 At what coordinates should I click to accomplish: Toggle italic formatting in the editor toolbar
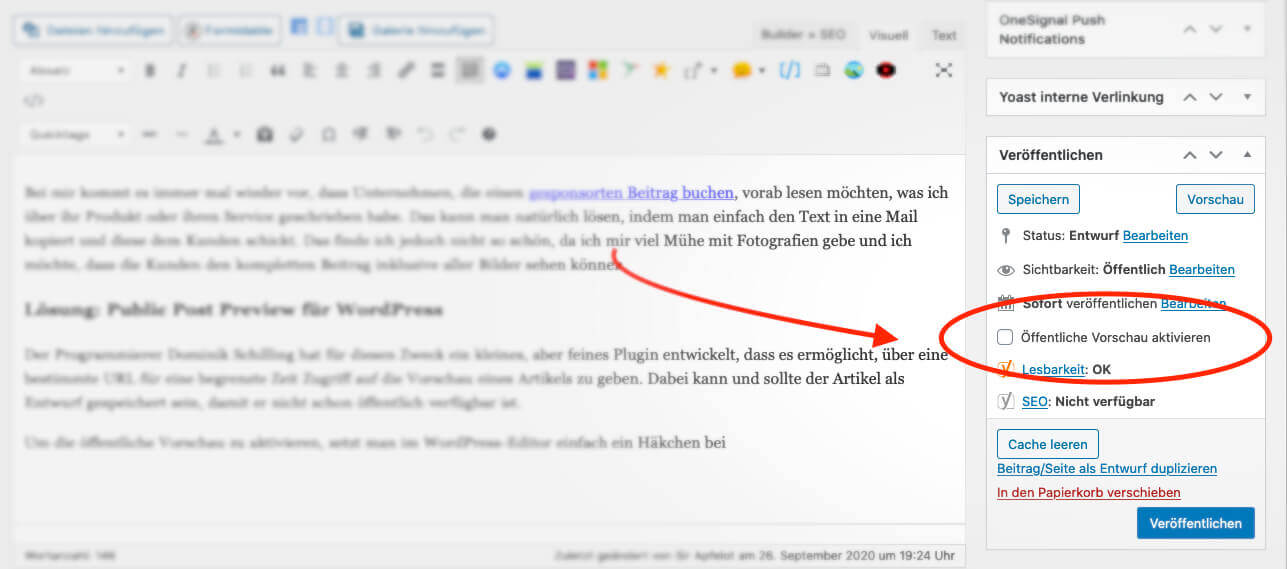[182, 70]
